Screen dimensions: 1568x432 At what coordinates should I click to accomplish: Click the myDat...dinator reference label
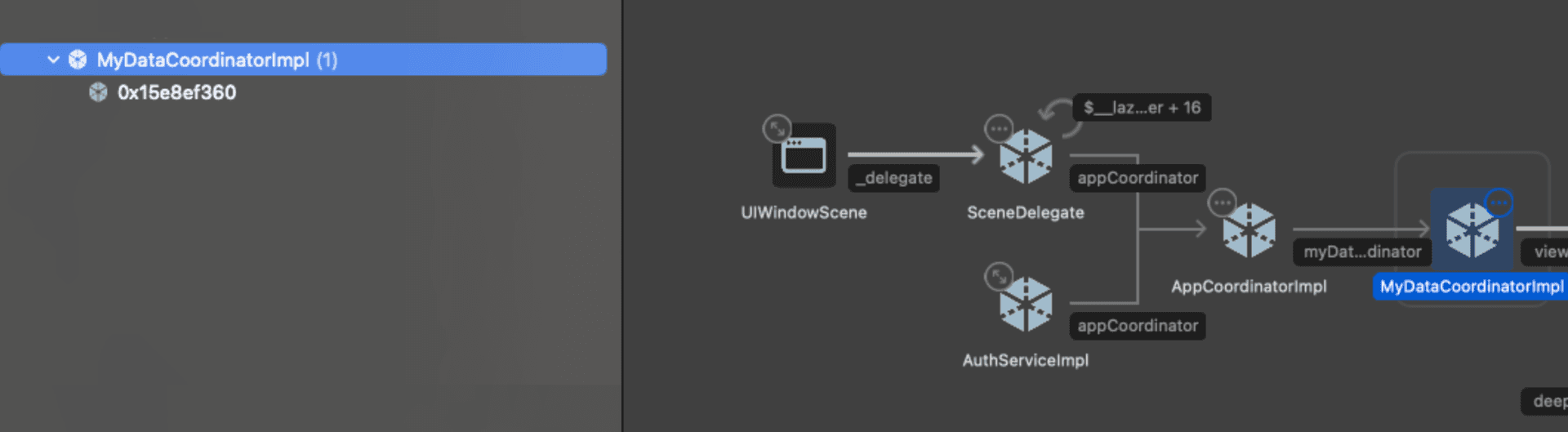tap(1361, 252)
